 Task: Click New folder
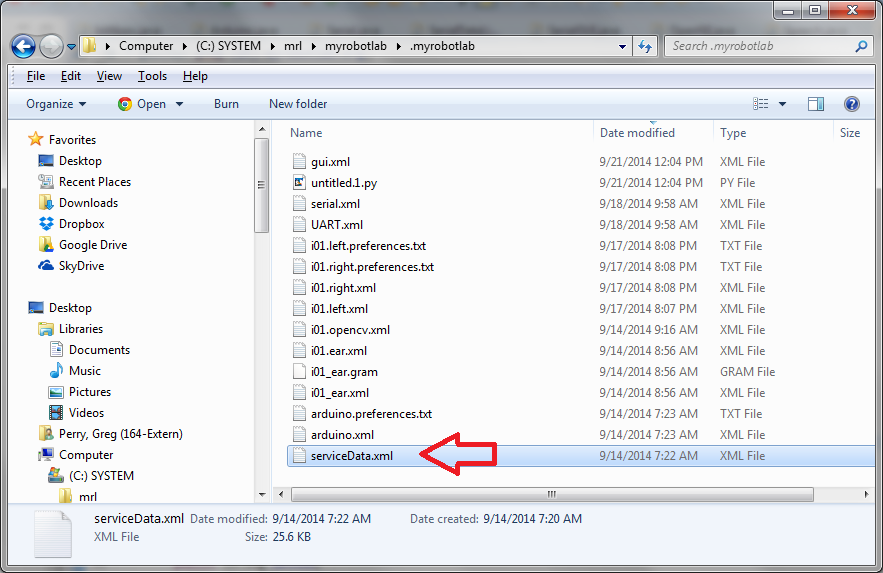pyautogui.click(x=298, y=104)
